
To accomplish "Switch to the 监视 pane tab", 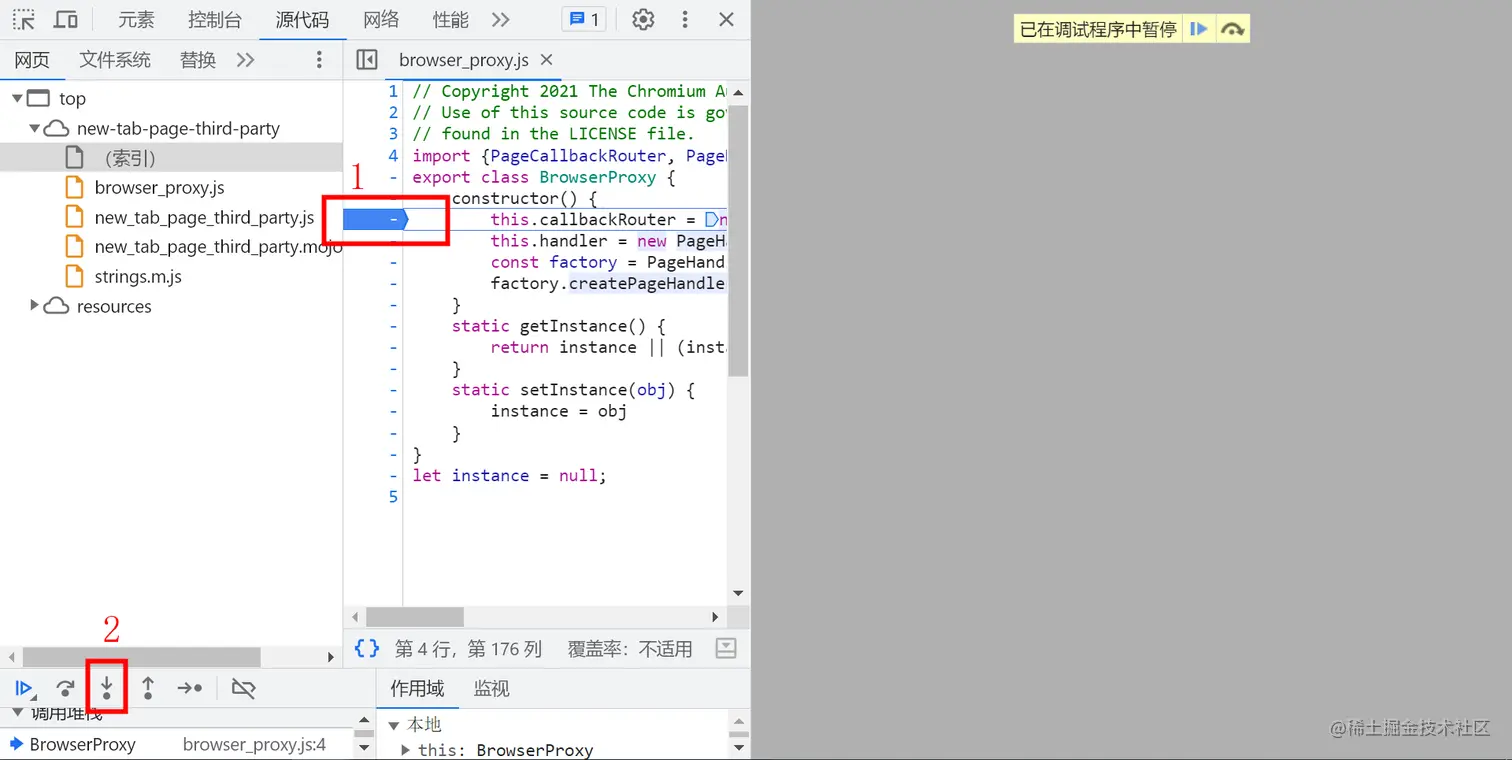I will point(492,688).
